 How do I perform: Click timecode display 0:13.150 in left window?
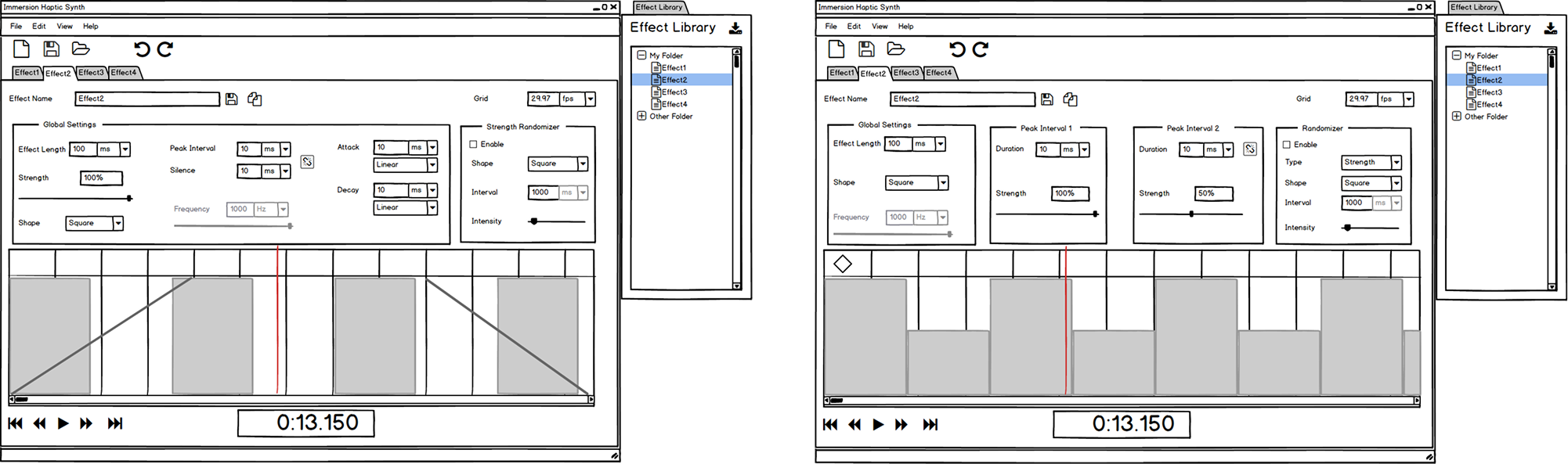click(306, 423)
